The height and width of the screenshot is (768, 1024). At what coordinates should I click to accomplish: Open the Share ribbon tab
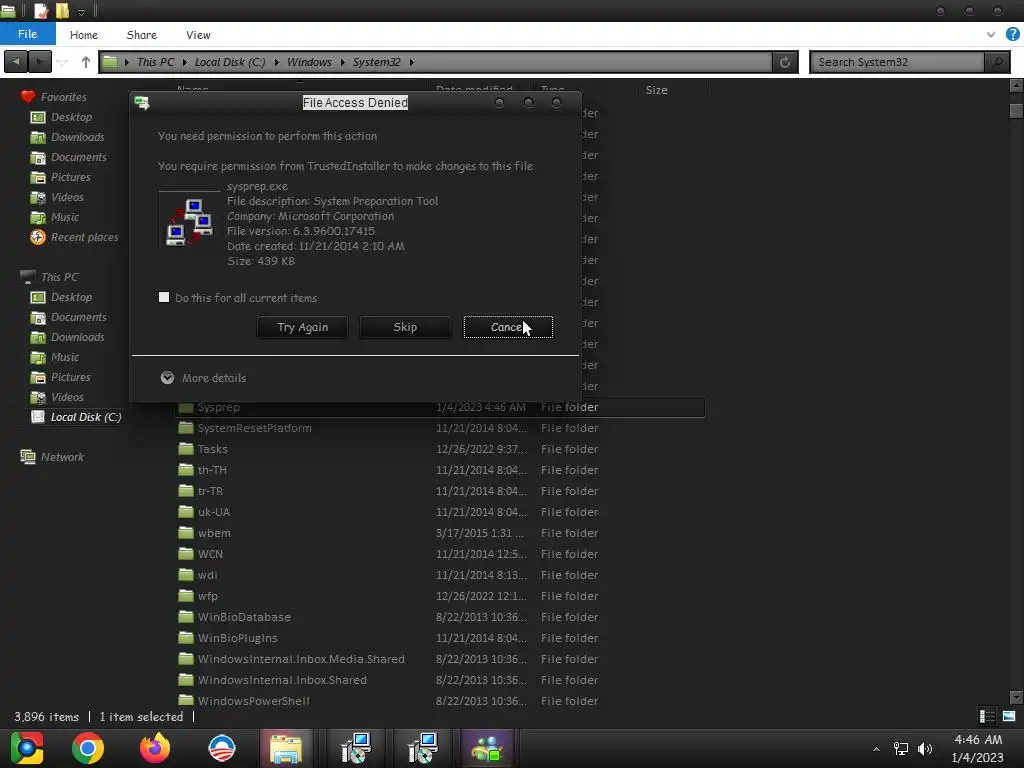(142, 35)
